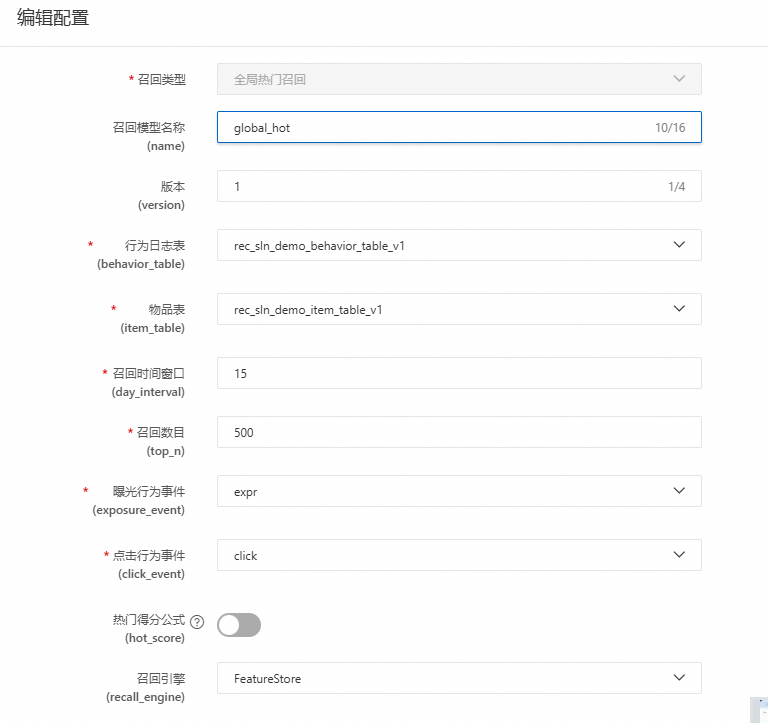Click the day_interval field with value 15

pyautogui.click(x=459, y=373)
